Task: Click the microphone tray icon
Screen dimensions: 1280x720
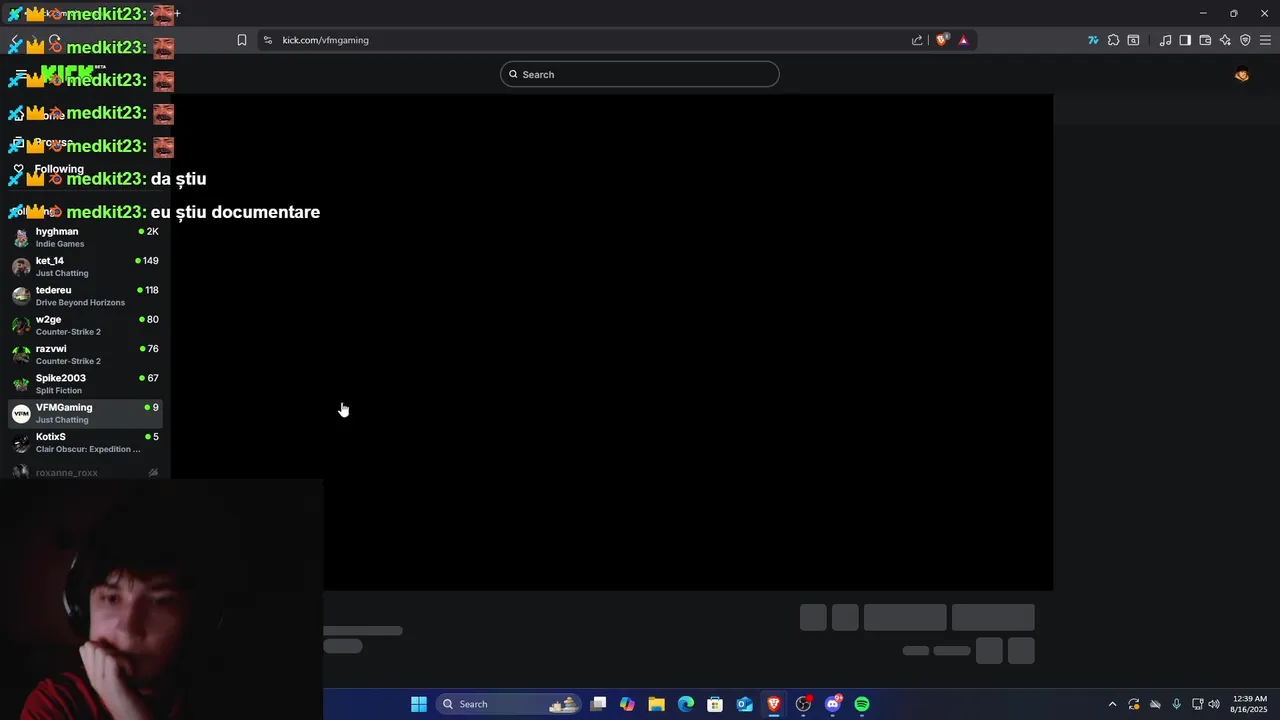Action: click(x=1176, y=704)
